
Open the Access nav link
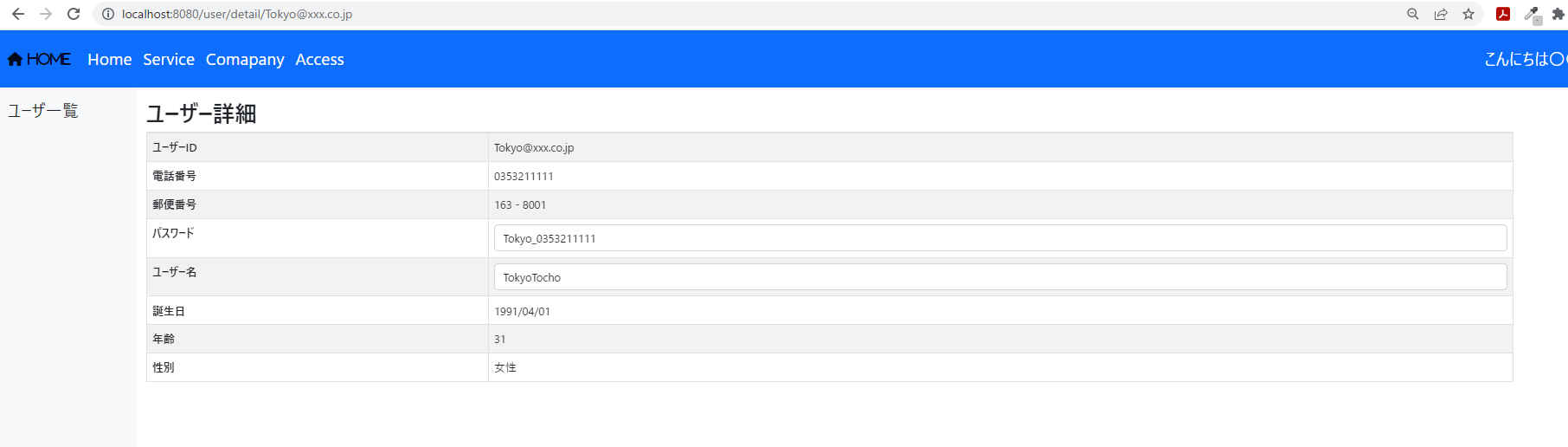[x=319, y=59]
